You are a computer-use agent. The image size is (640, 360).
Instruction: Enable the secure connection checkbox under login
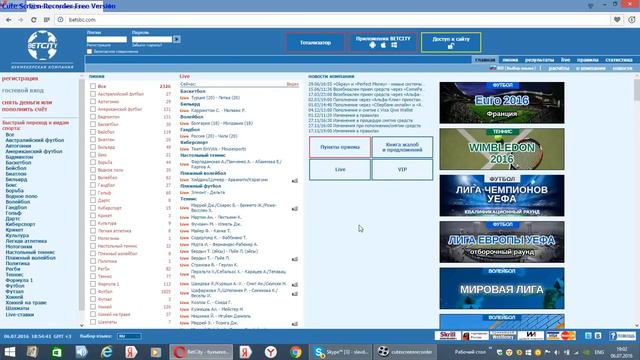click(89, 51)
